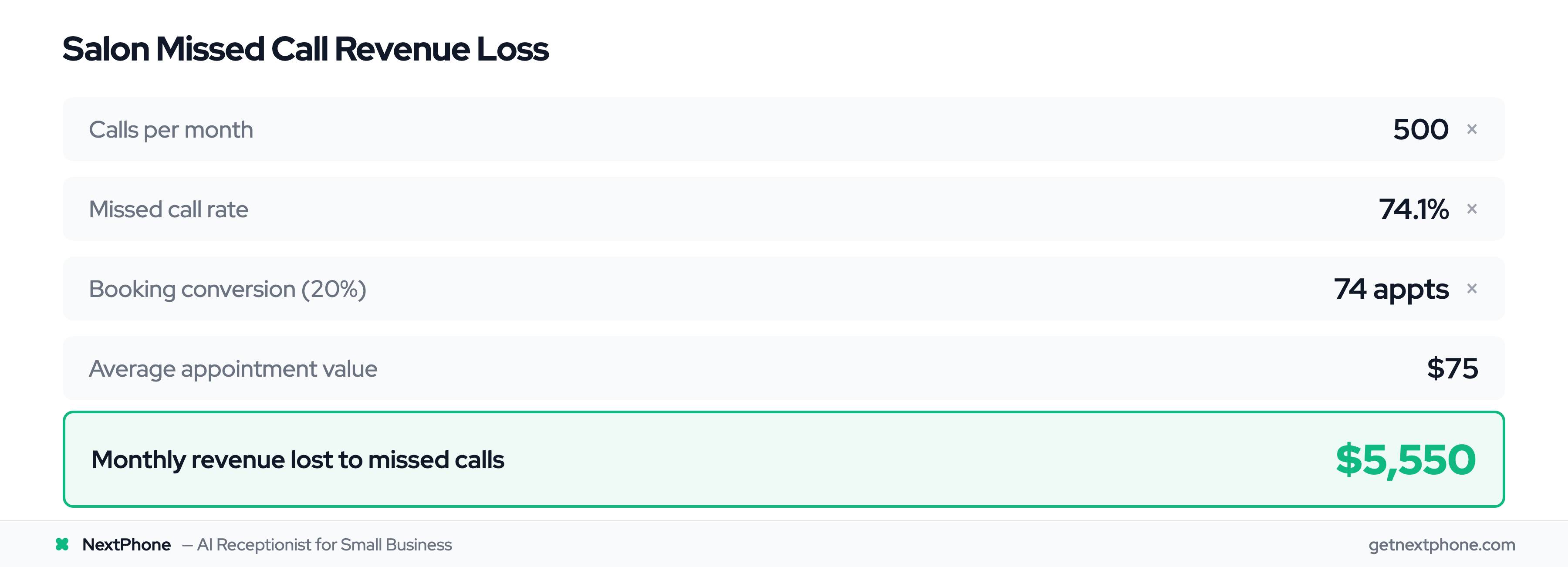Click the 500 calls value
1568x567 pixels.
pos(1421,130)
